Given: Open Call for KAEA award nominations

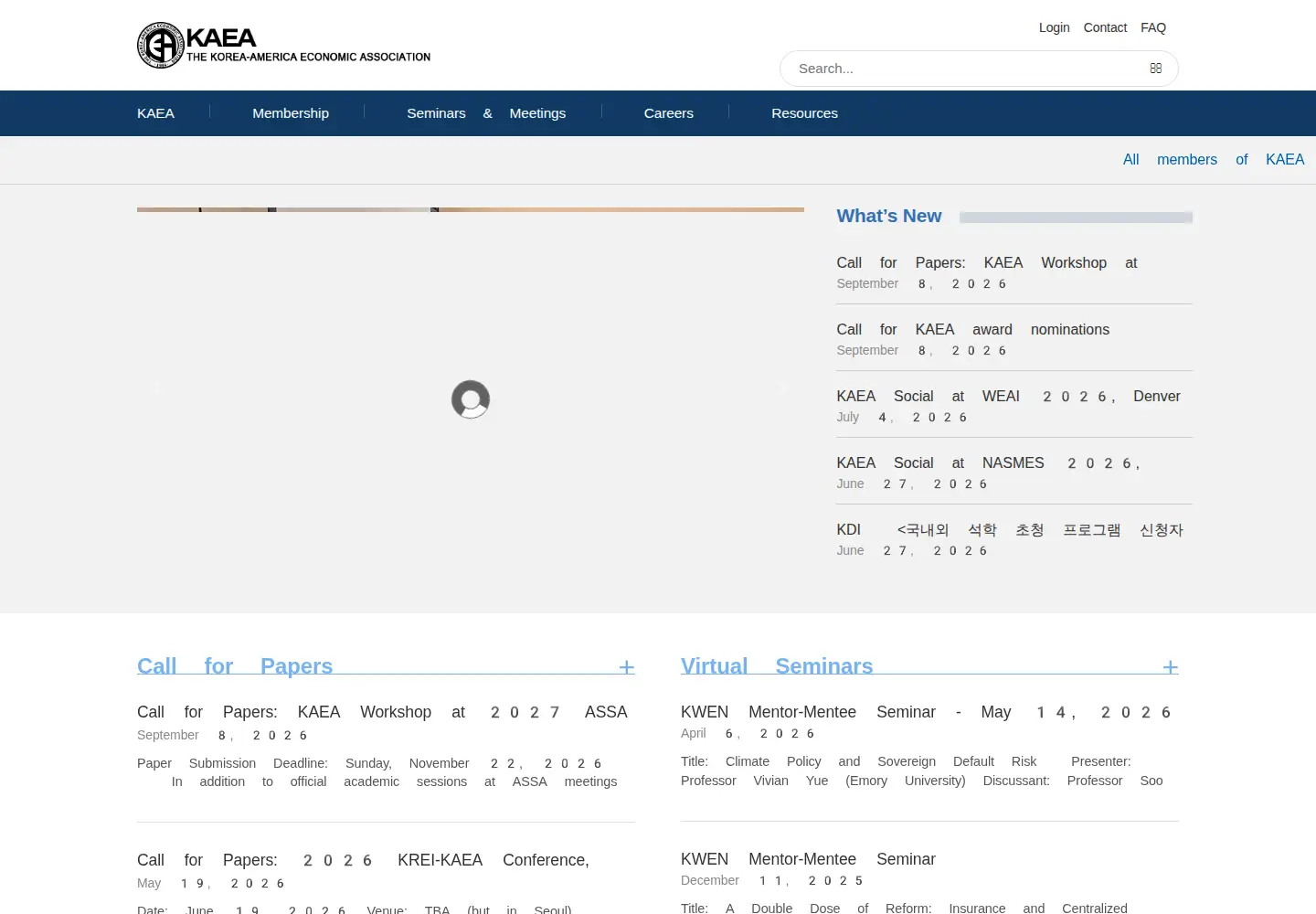Looking at the screenshot, I should click(973, 330).
